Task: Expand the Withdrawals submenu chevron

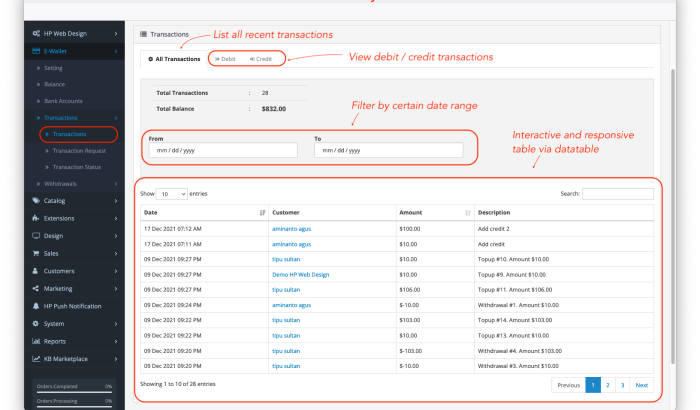Action: [116, 184]
